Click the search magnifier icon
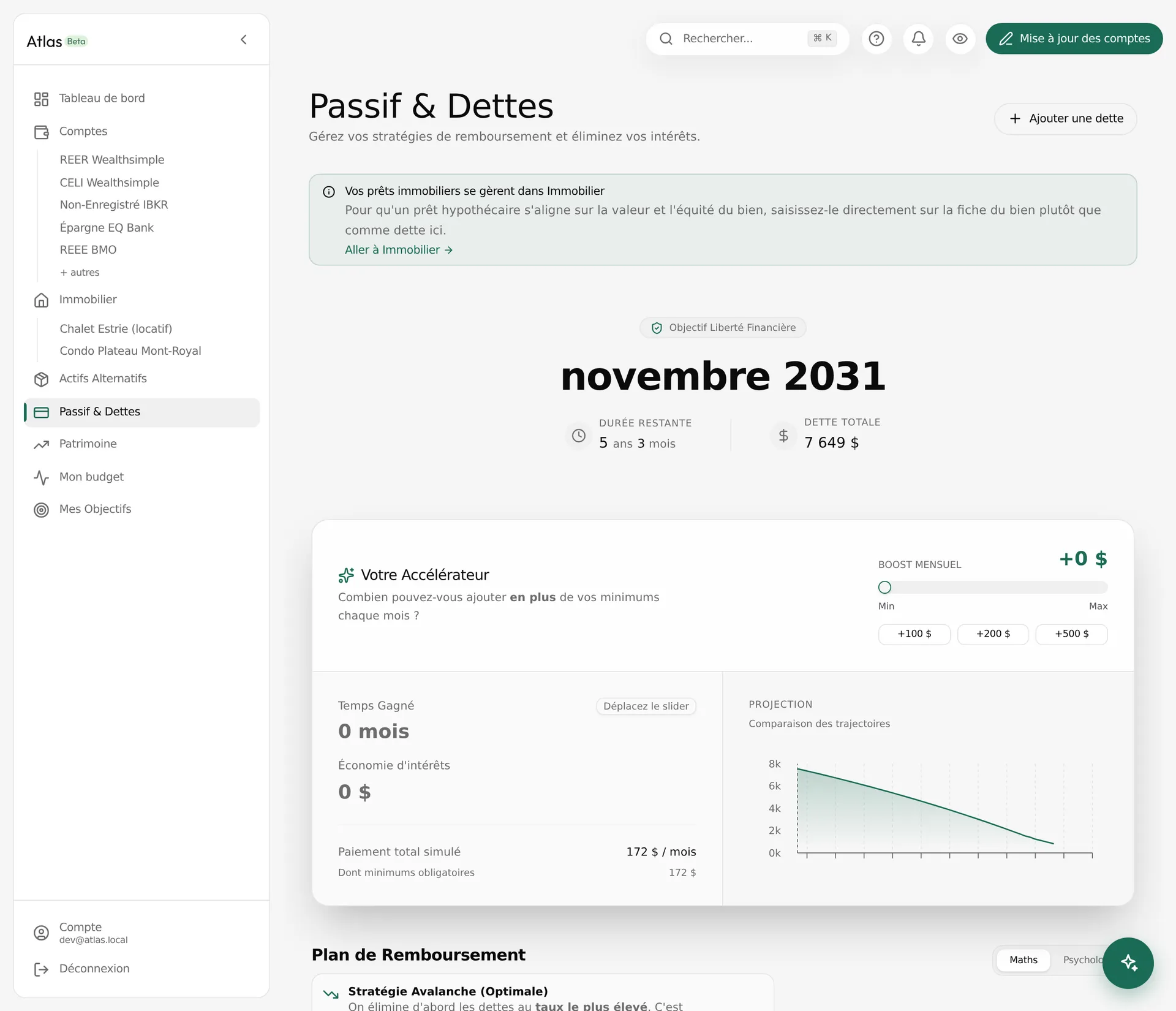 coord(666,39)
